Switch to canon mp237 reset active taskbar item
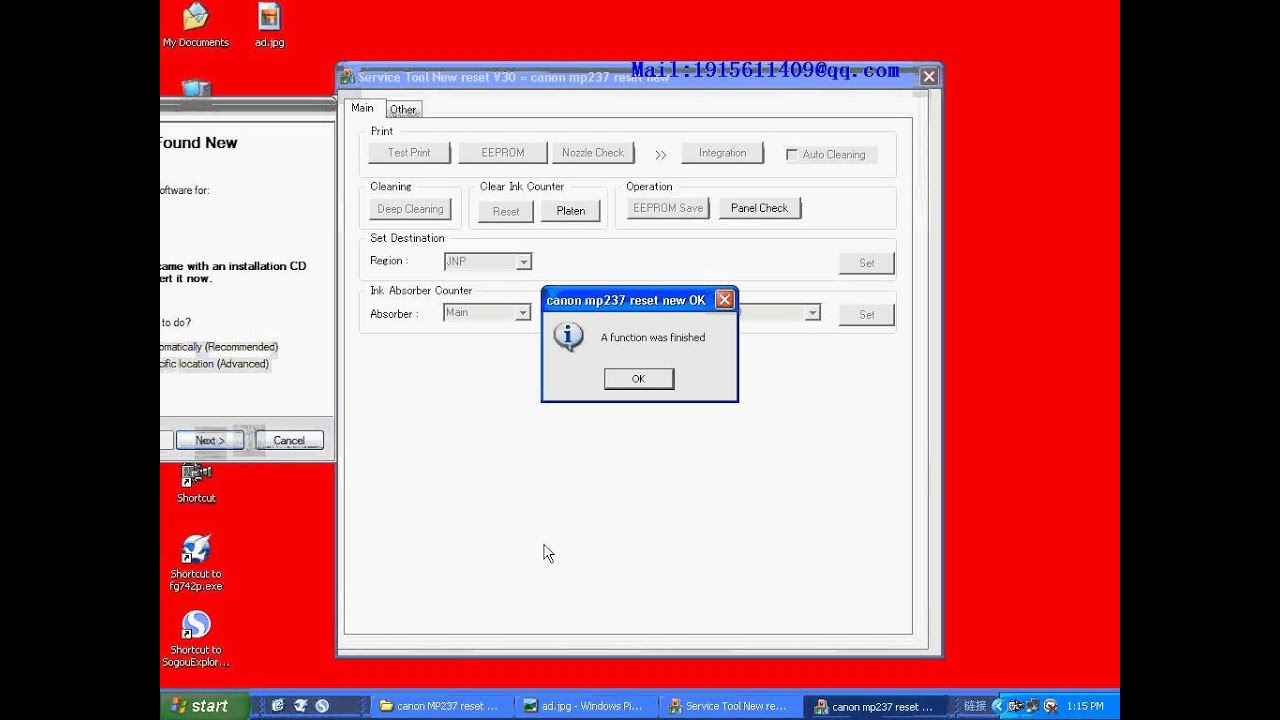1280x720 pixels. point(876,706)
